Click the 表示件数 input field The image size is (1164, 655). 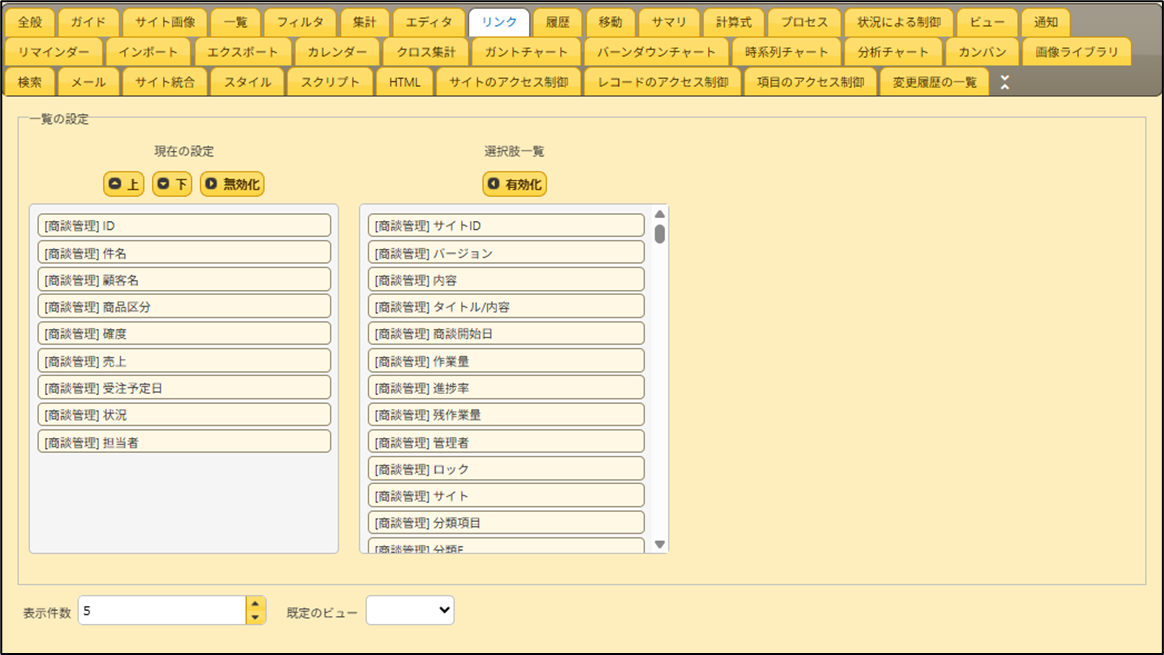click(161, 610)
